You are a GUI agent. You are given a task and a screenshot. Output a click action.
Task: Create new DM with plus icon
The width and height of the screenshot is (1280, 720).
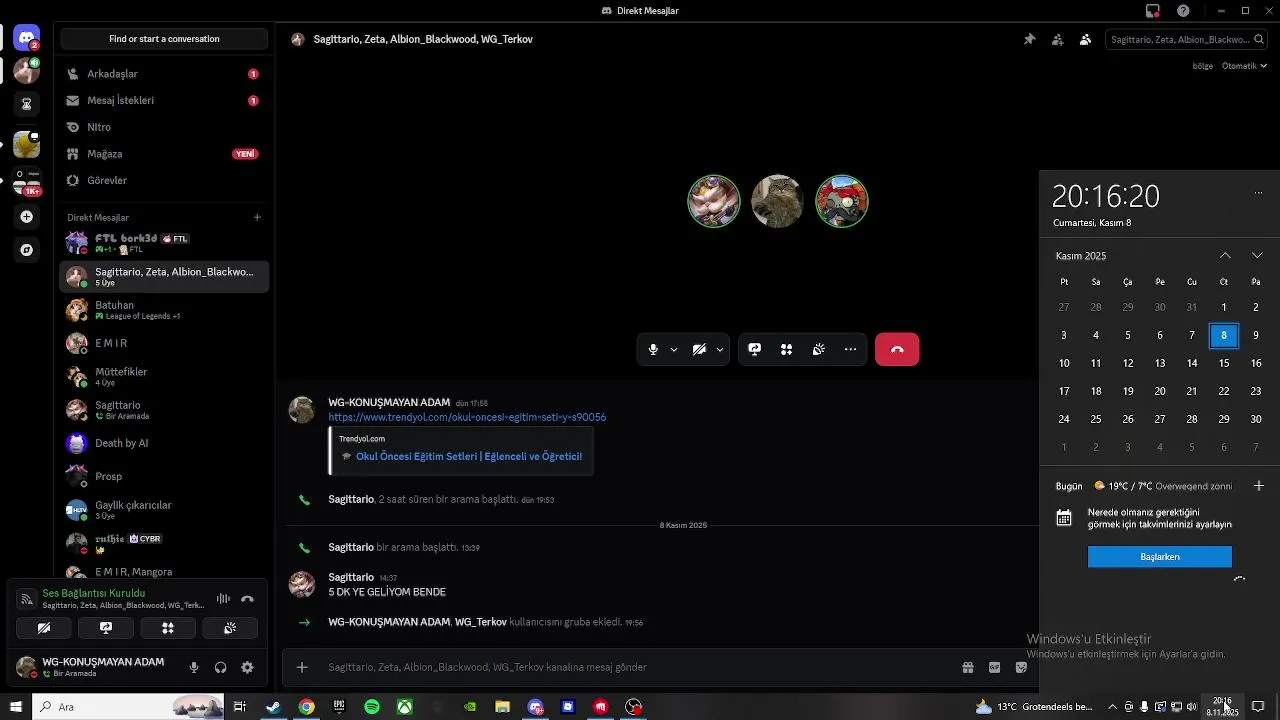[257, 217]
